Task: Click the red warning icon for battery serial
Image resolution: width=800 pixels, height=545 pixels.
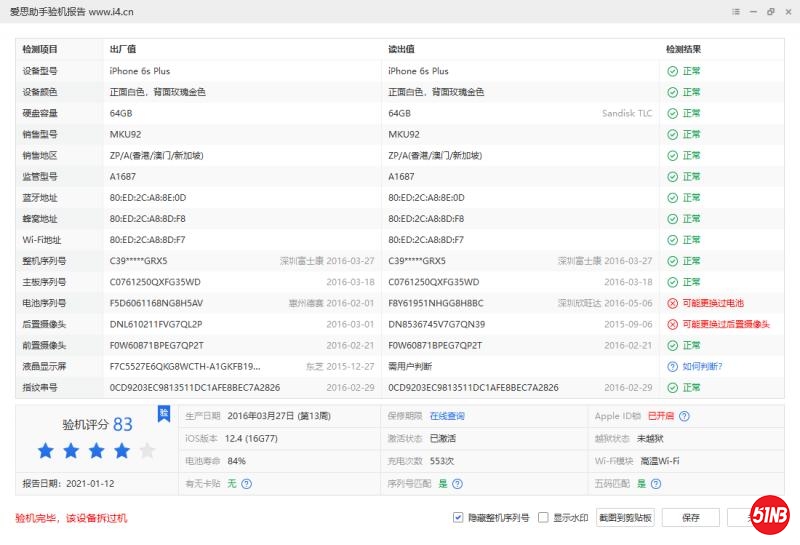Action: click(x=672, y=303)
